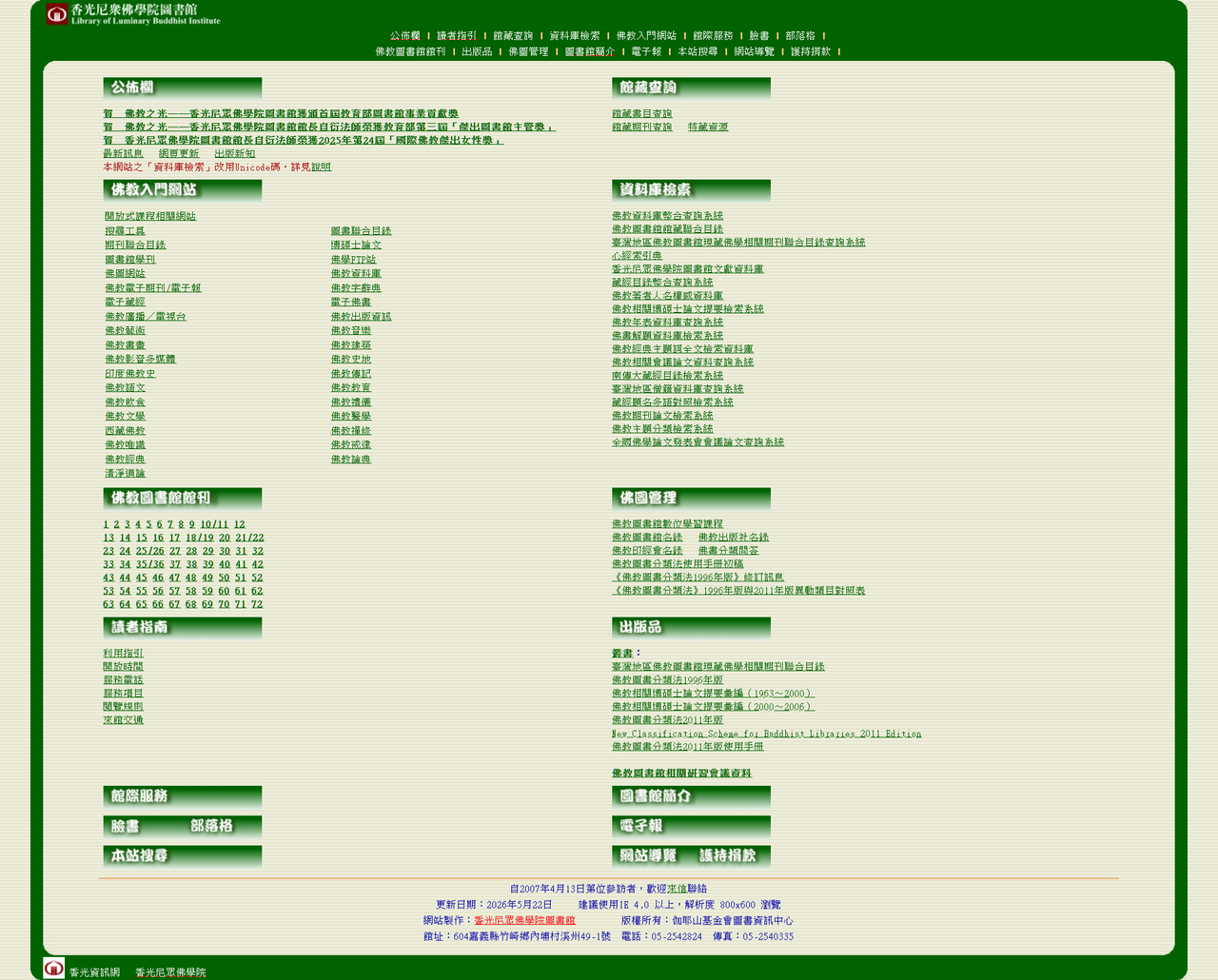Click the 佛教論典 link
This screenshot has height=980, width=1218.
[x=351, y=460]
